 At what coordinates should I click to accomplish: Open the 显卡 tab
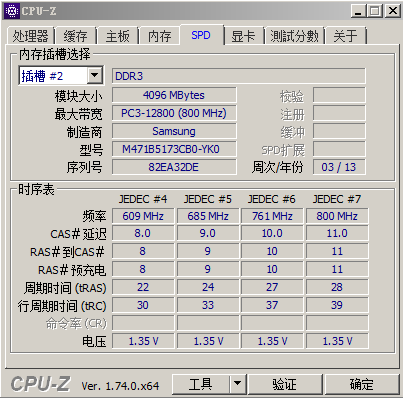point(243,36)
